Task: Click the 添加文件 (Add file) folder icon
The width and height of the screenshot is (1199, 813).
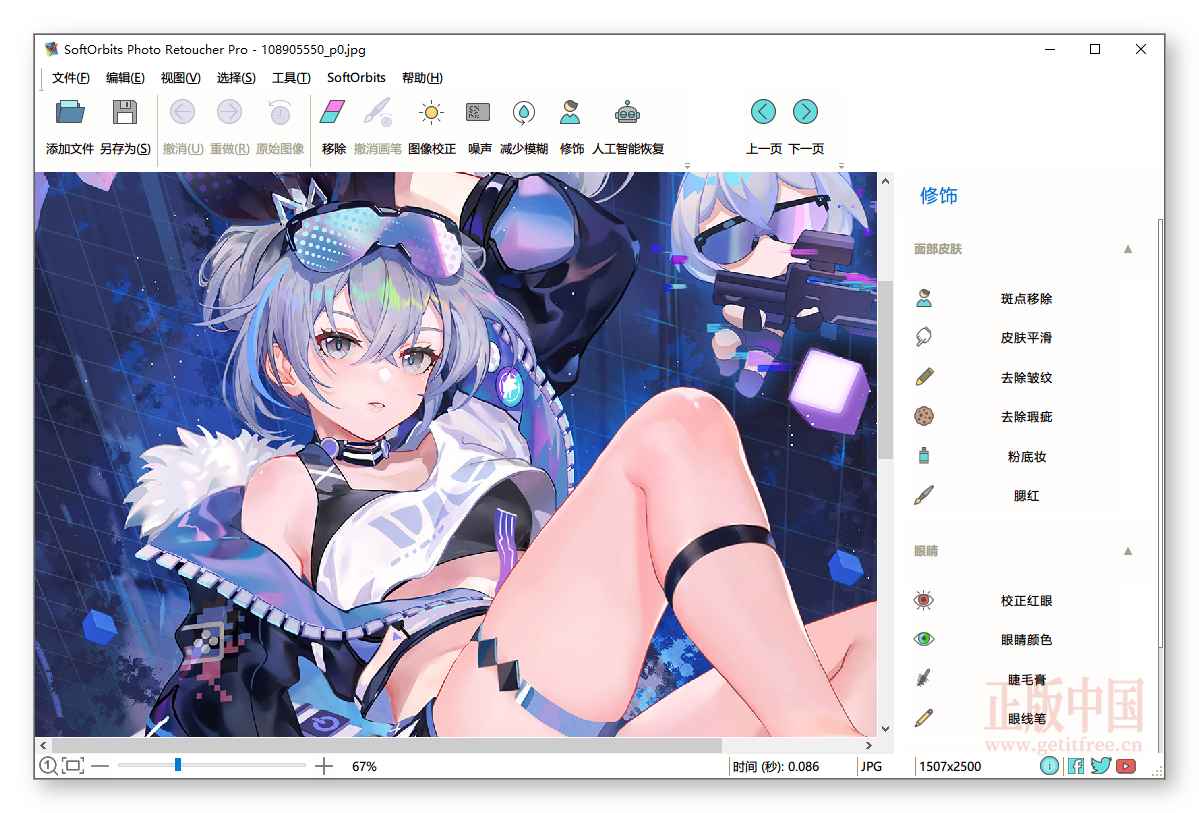Action: tap(70, 112)
